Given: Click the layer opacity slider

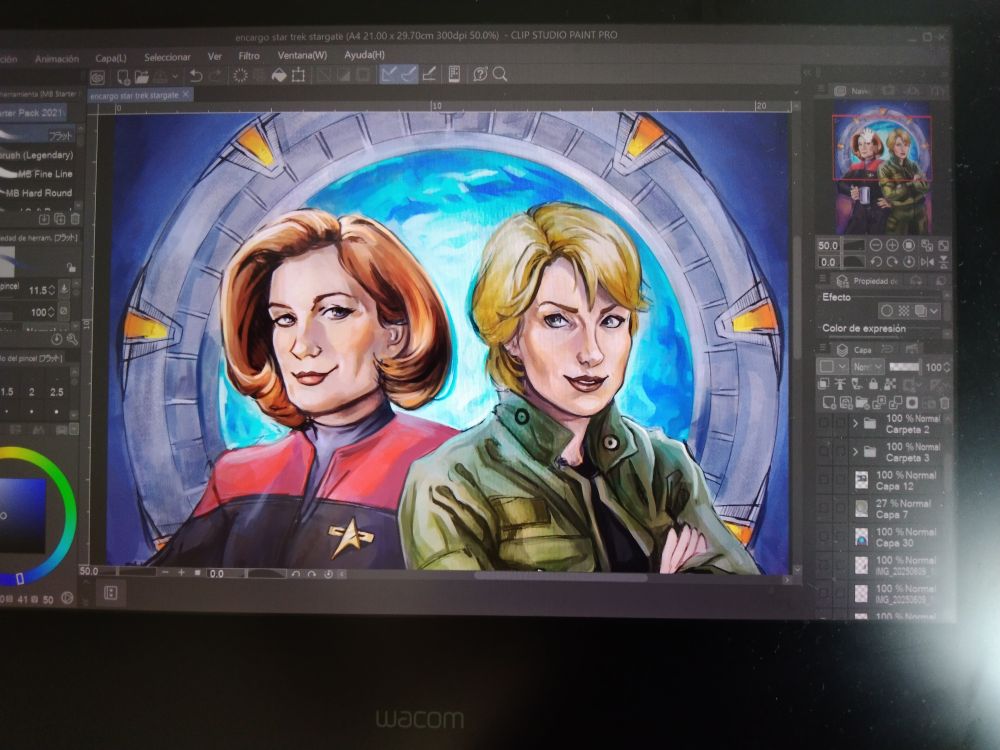Looking at the screenshot, I should [904, 367].
